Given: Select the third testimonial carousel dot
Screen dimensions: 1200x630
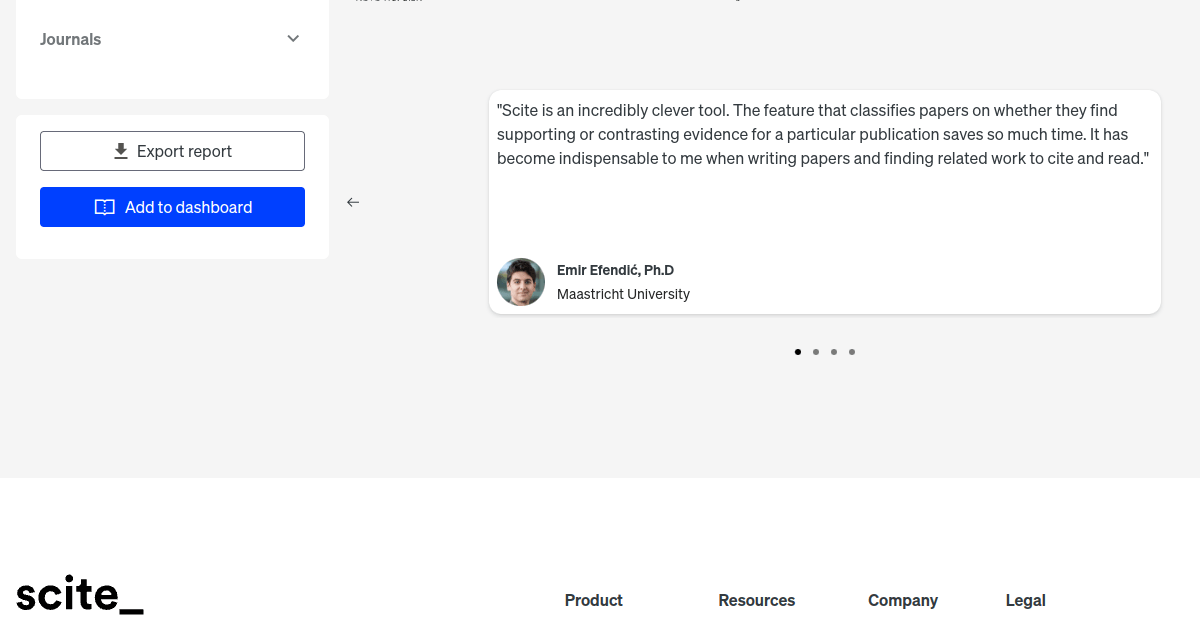Looking at the screenshot, I should click(834, 352).
